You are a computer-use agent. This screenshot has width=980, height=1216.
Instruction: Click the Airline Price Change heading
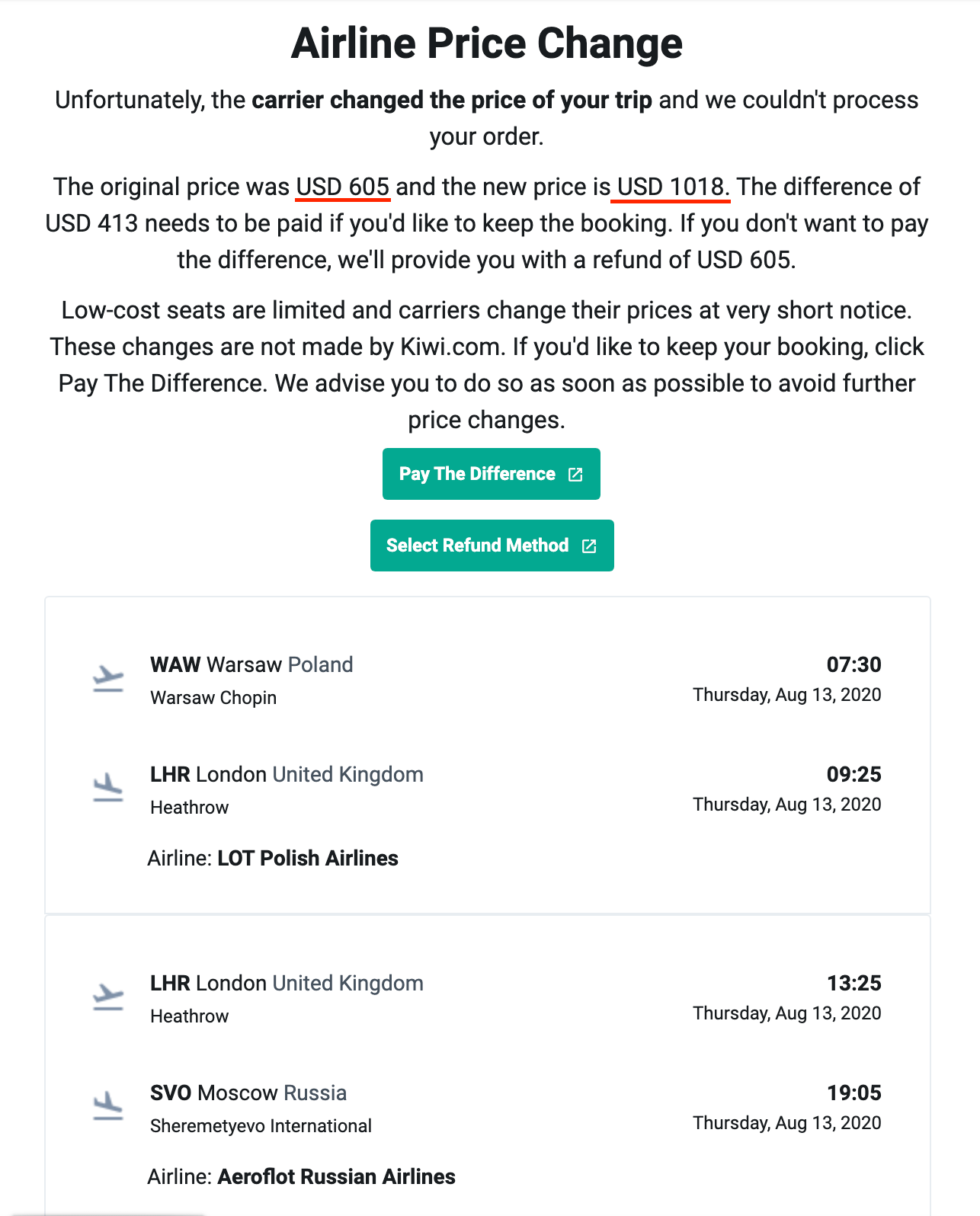click(x=487, y=43)
